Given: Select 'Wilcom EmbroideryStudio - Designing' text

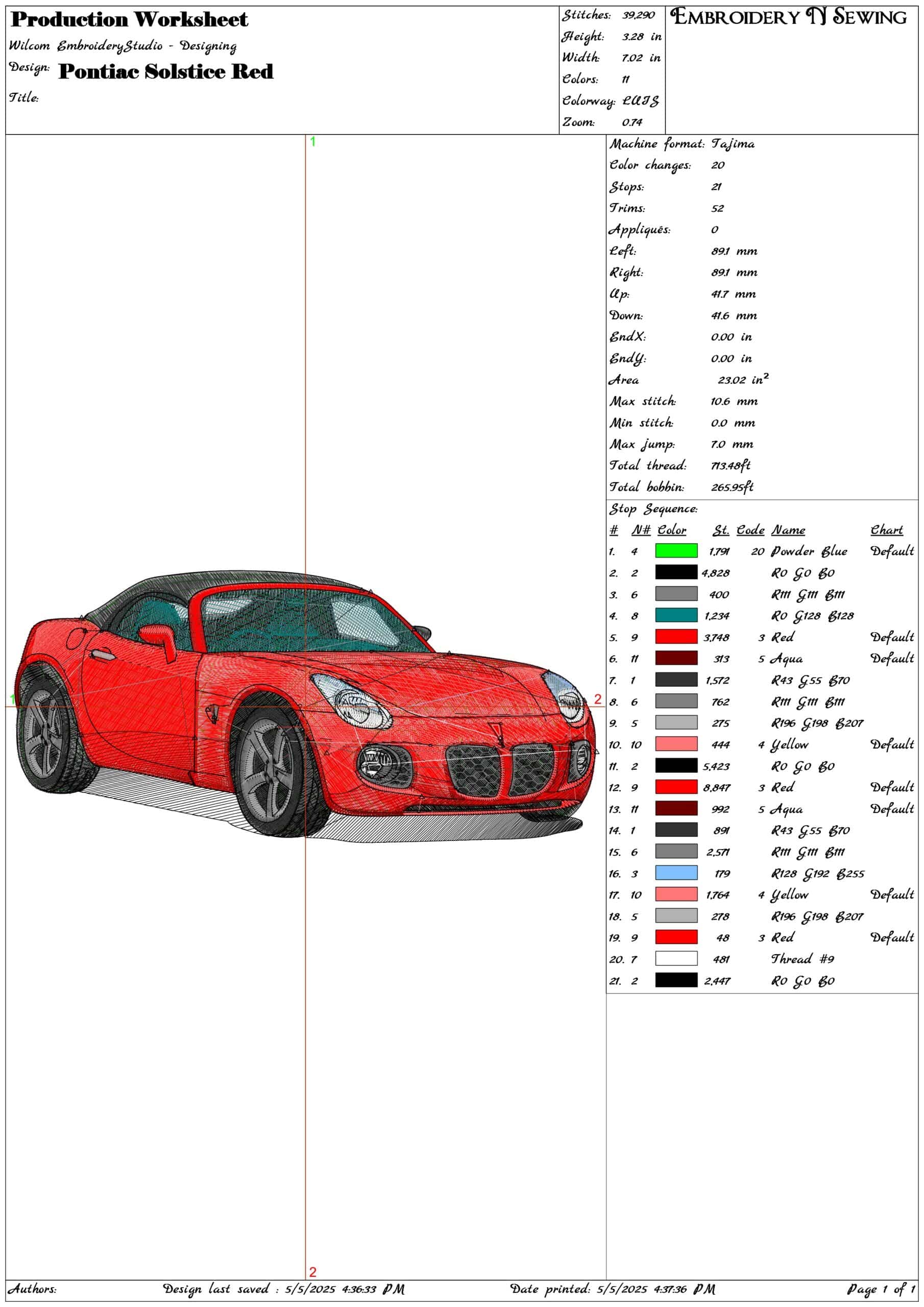Looking at the screenshot, I should pyautogui.click(x=123, y=45).
